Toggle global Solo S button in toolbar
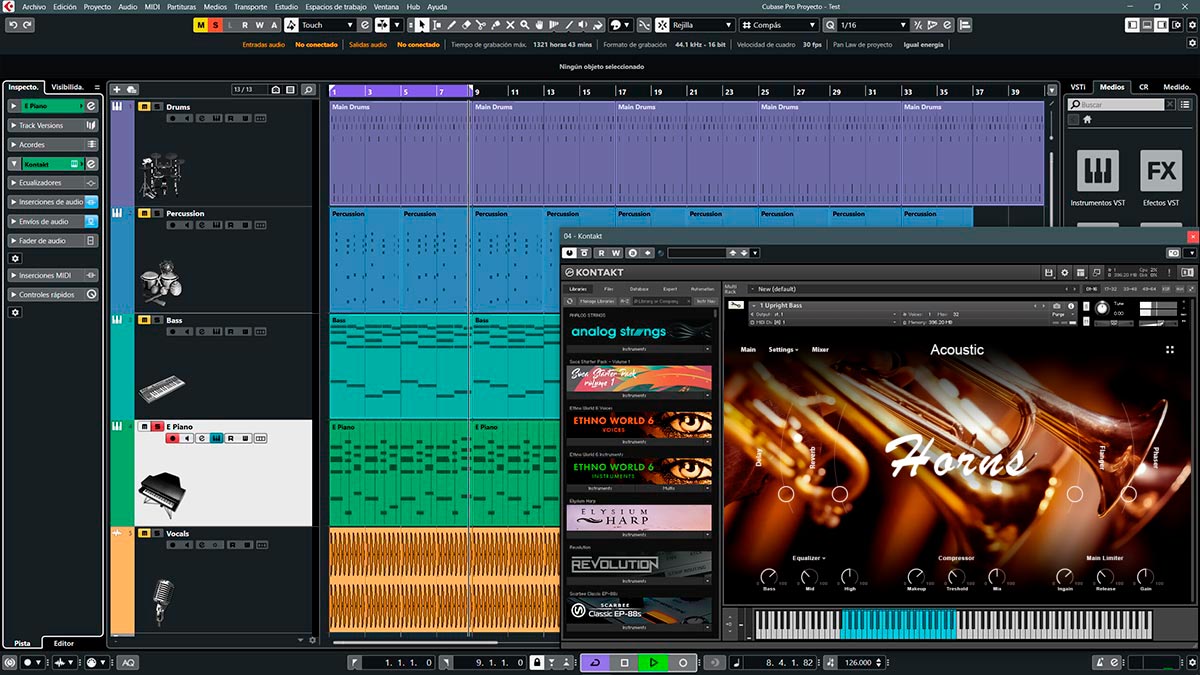The width and height of the screenshot is (1200, 675). [x=214, y=25]
